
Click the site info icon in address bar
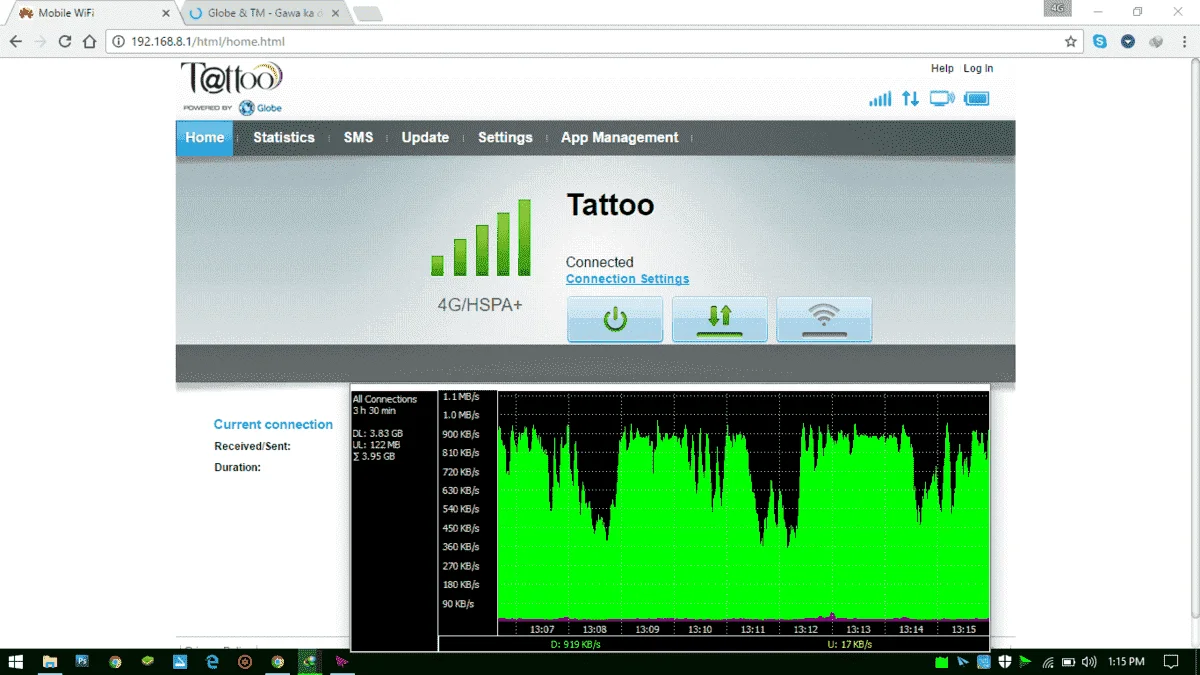pyautogui.click(x=118, y=42)
